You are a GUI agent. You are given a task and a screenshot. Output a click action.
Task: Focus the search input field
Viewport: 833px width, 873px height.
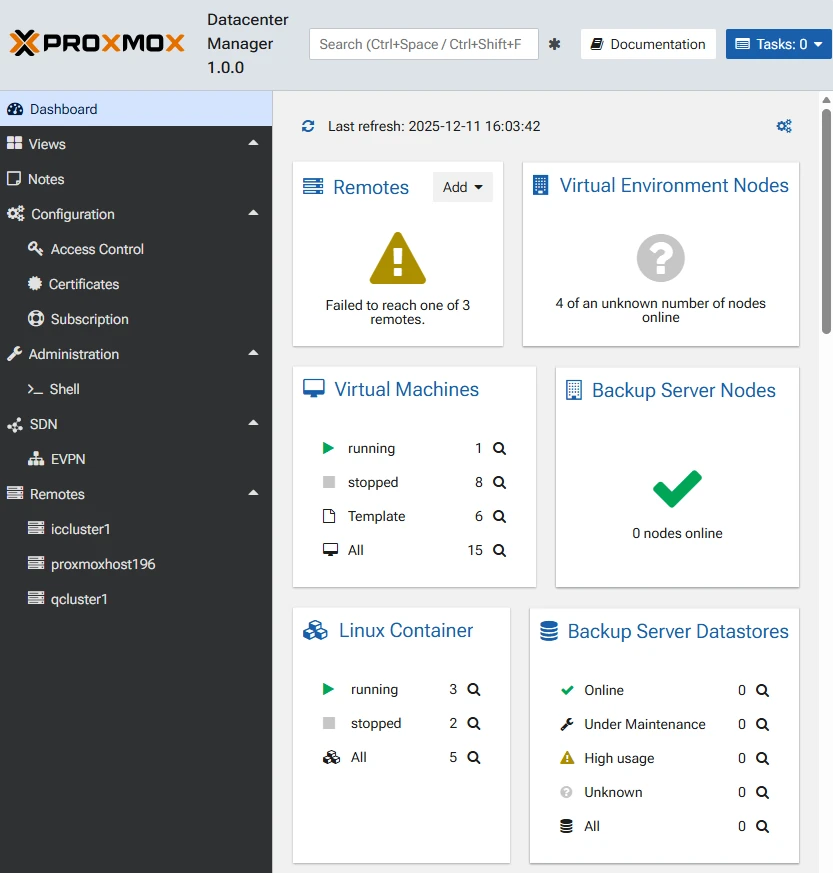(x=423, y=44)
